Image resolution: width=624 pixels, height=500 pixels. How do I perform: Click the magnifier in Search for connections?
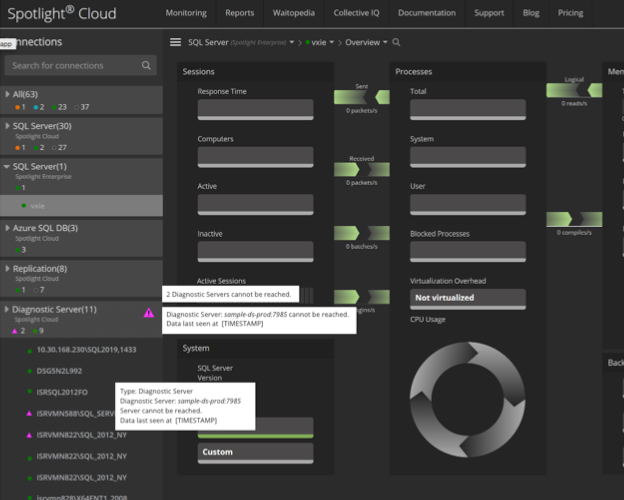point(146,65)
